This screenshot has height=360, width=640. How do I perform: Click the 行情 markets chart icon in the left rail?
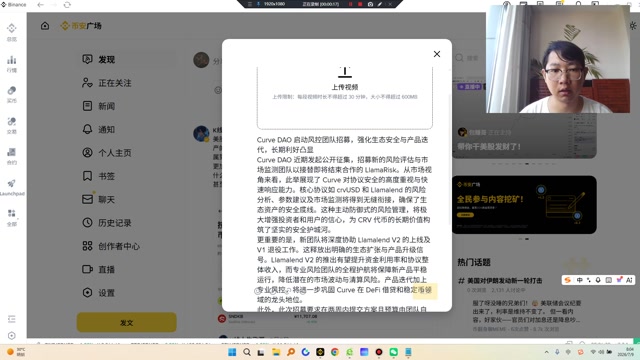[11, 60]
